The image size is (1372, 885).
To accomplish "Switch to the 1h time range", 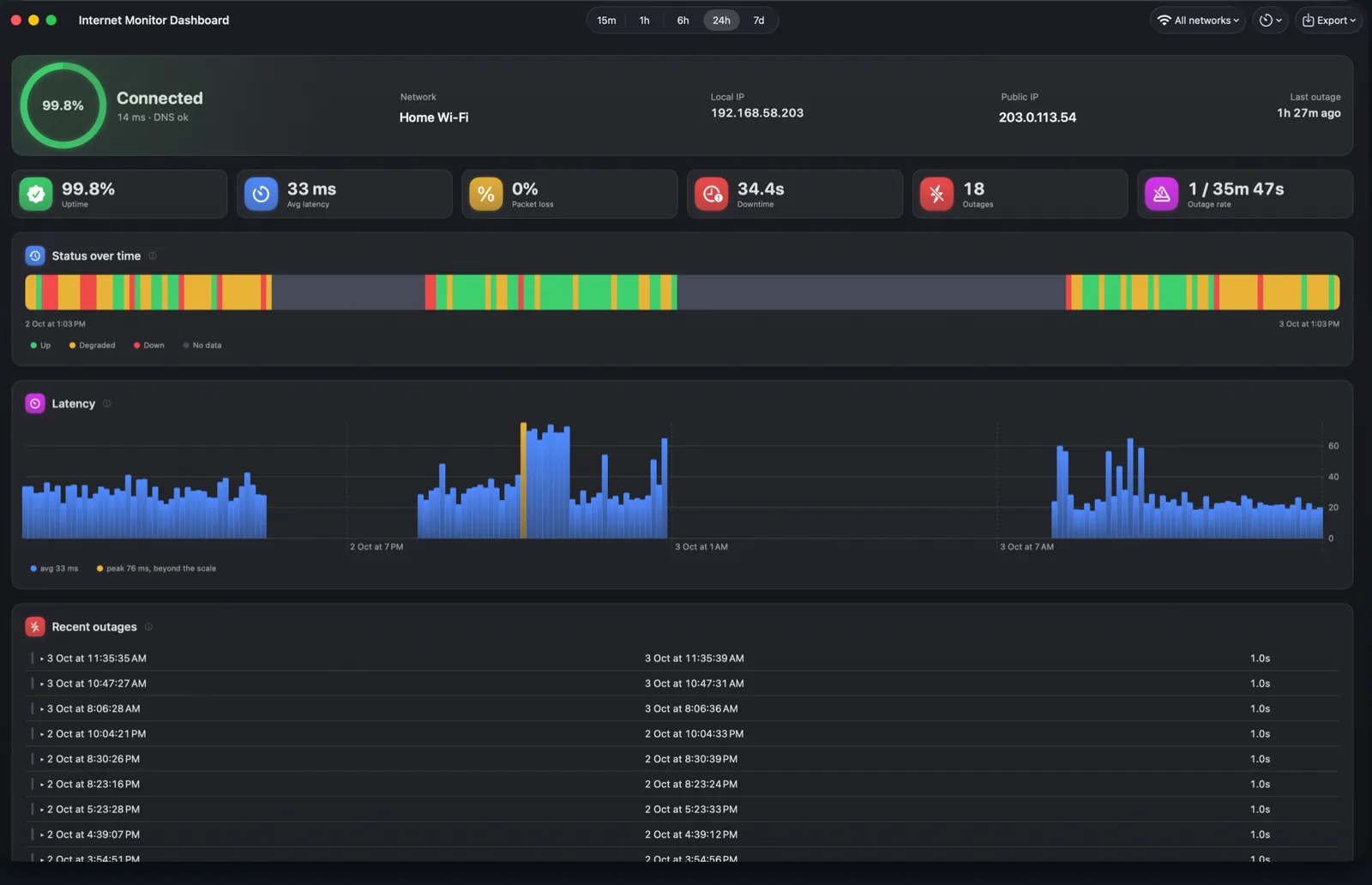I will 644,21.
